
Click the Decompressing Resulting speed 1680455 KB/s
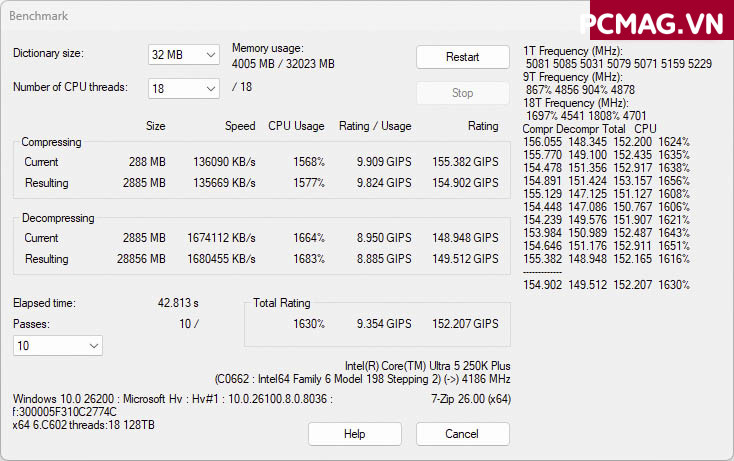(x=221, y=260)
